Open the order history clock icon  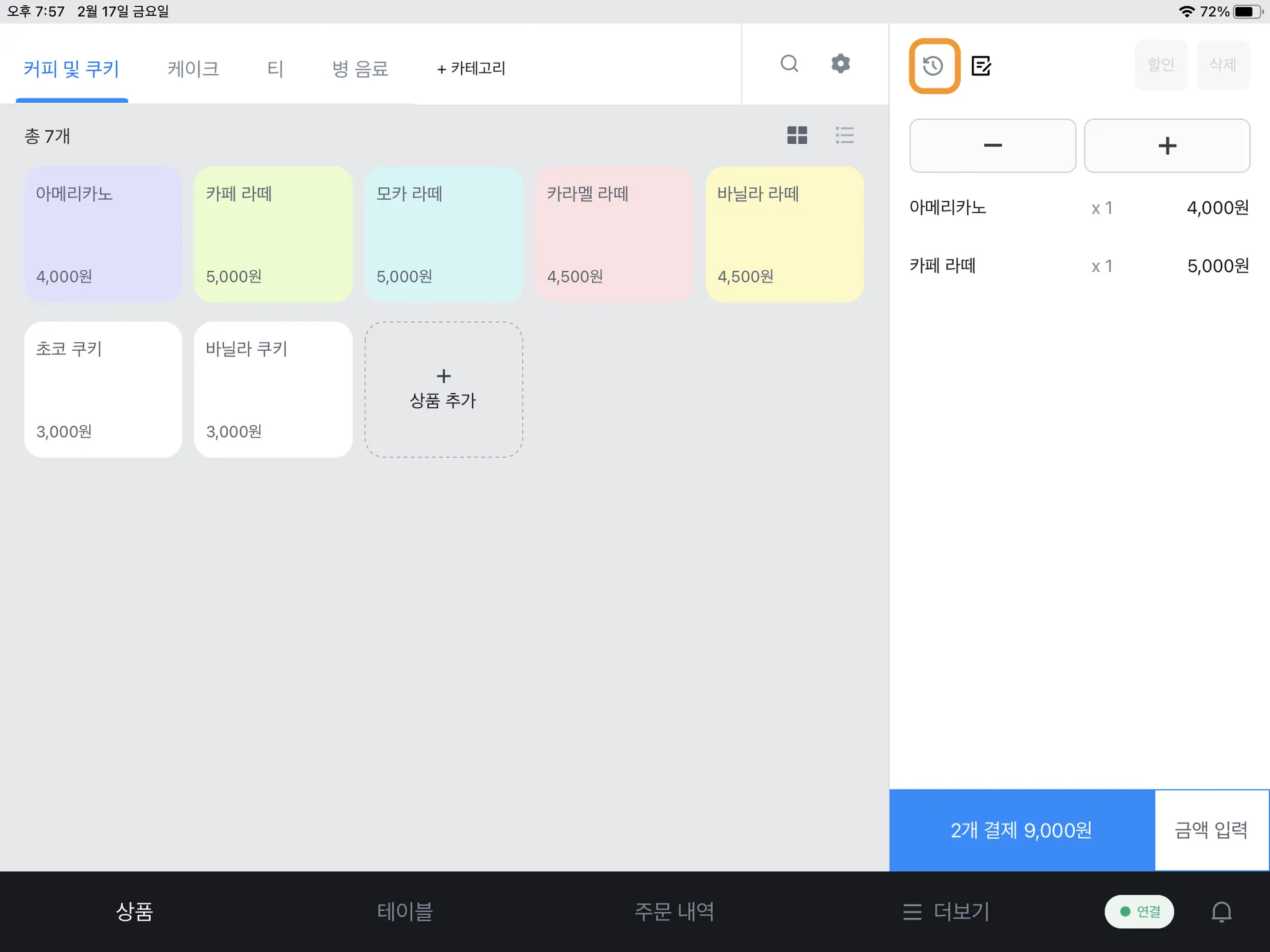(934, 66)
